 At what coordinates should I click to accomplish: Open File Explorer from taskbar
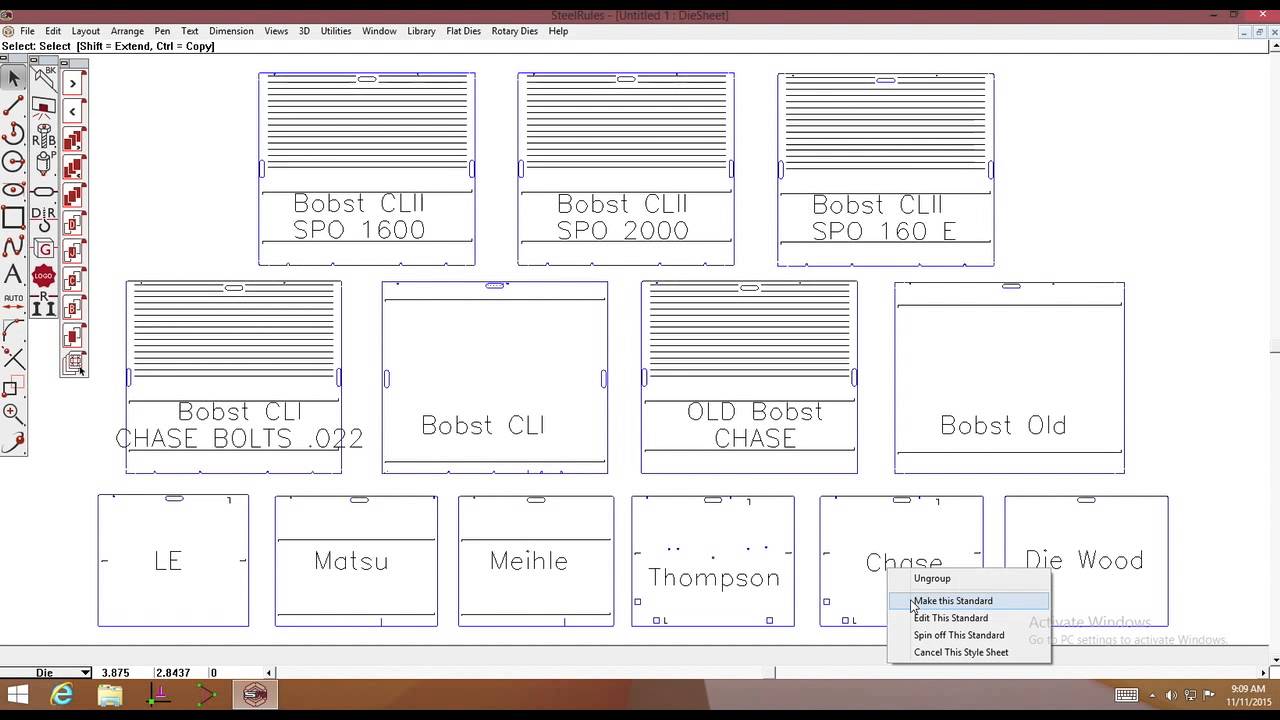point(110,695)
